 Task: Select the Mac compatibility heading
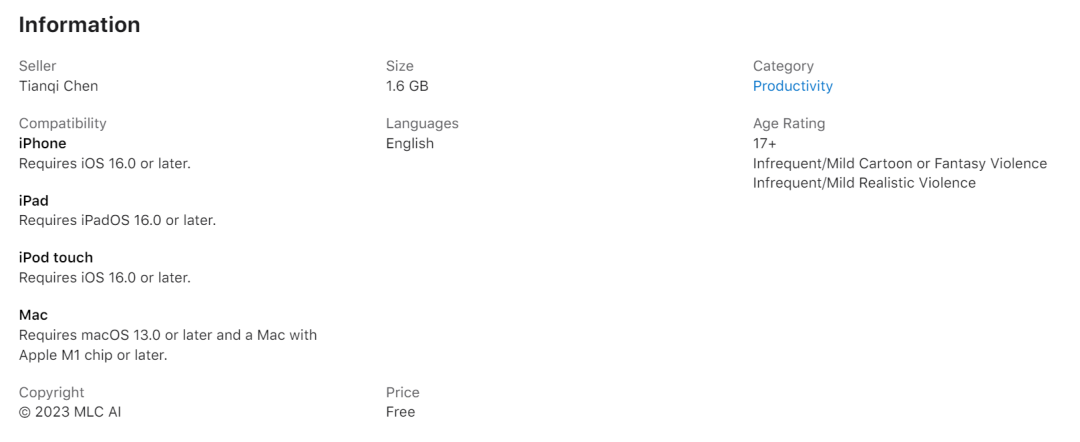(x=33, y=315)
